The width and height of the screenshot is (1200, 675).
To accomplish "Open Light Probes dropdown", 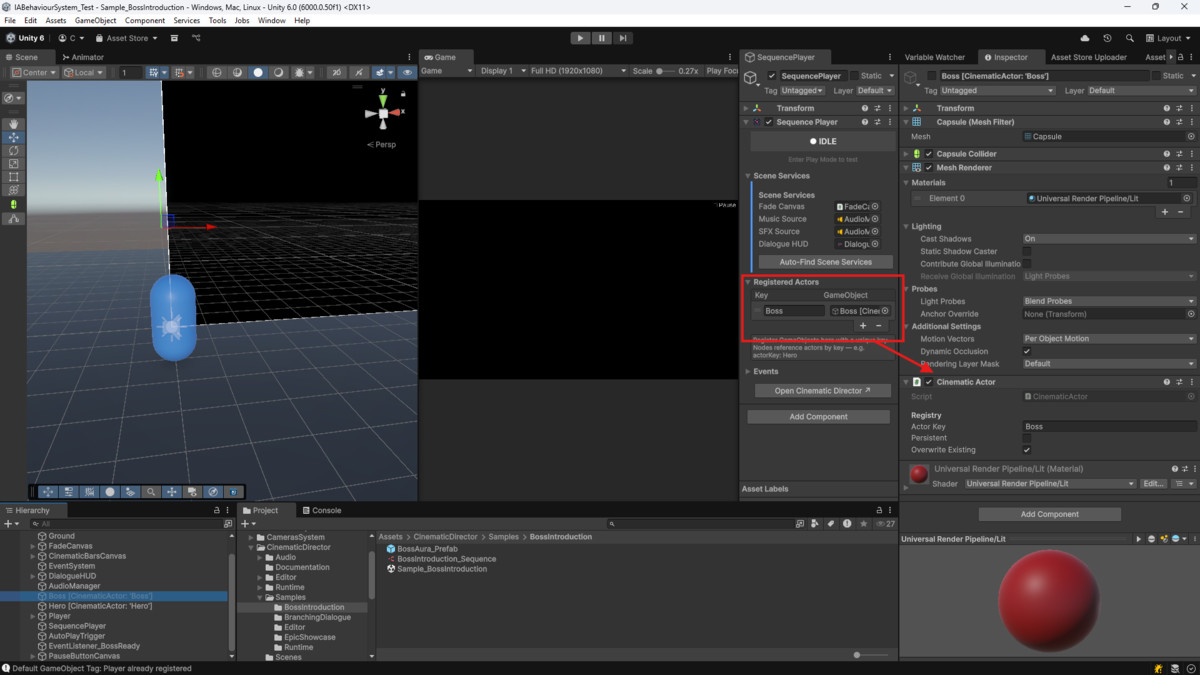I will tap(1108, 301).
